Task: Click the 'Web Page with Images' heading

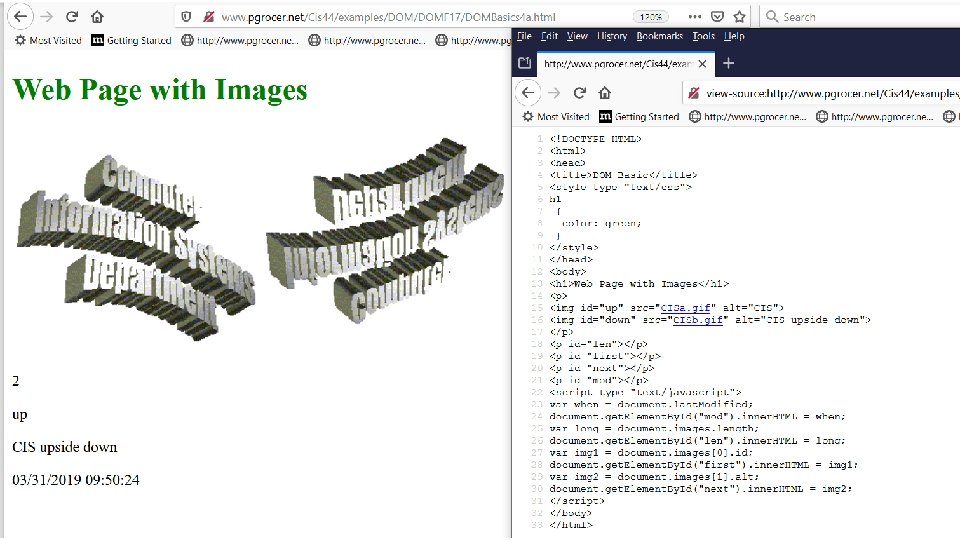Action: 160,90
